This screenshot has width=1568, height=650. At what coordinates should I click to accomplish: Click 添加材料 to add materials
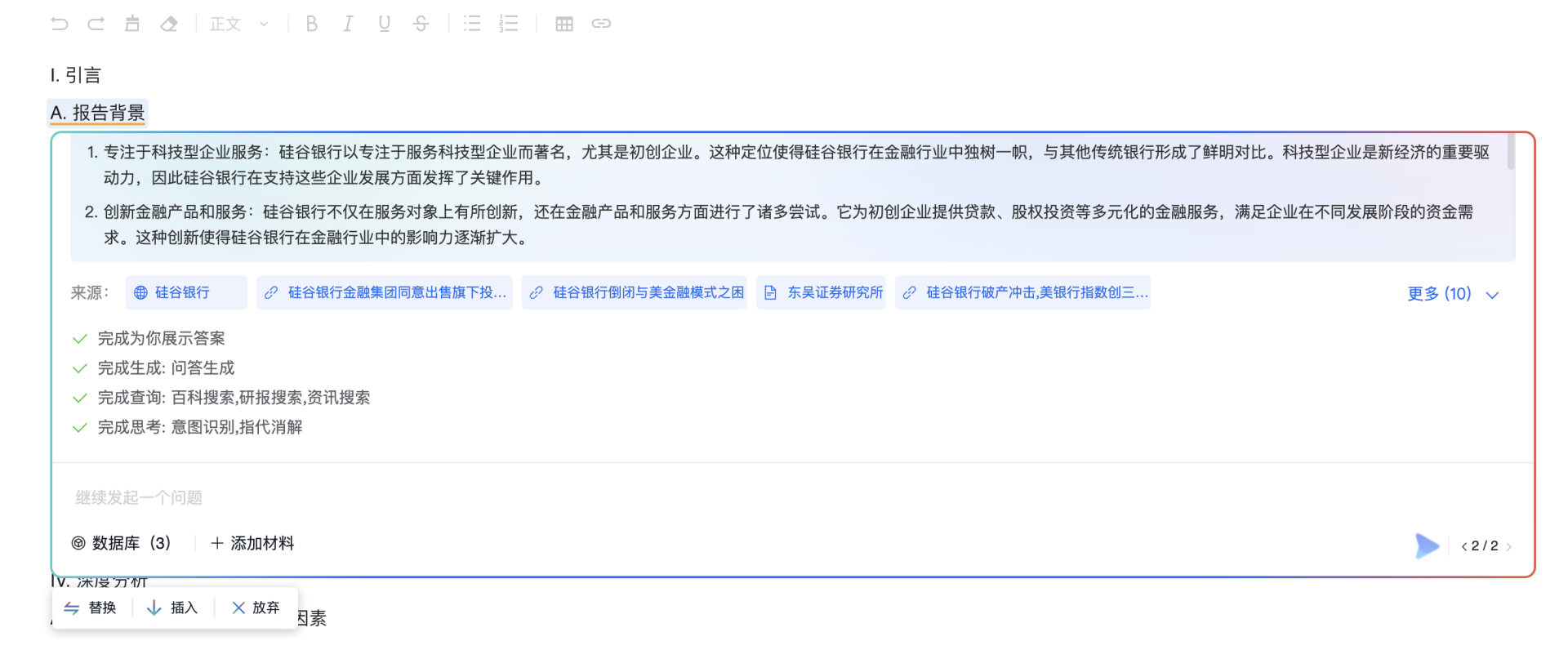252,543
